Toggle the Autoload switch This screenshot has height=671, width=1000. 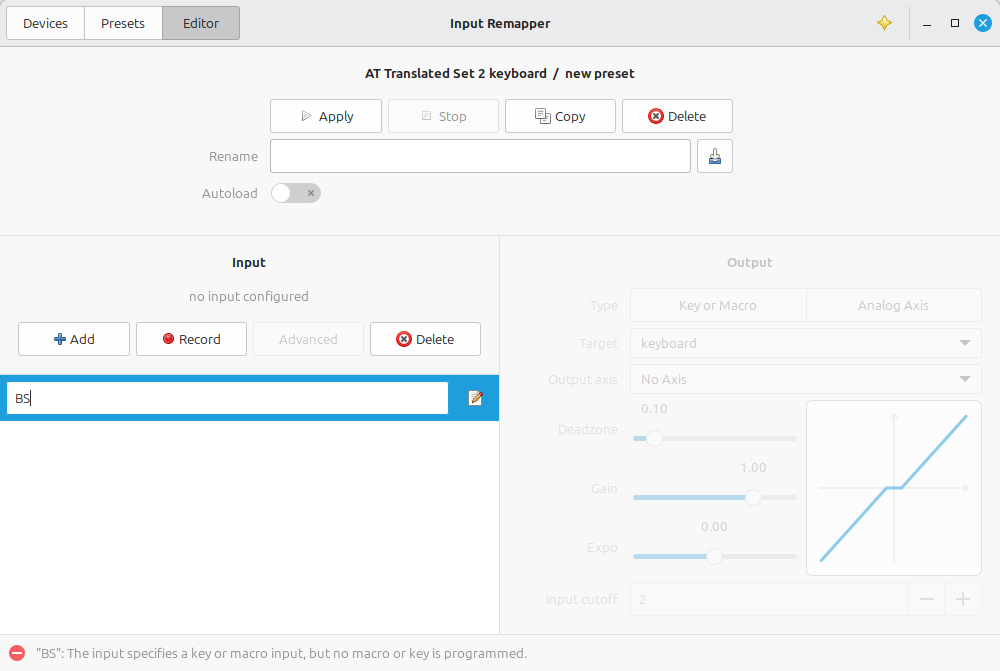pos(295,193)
